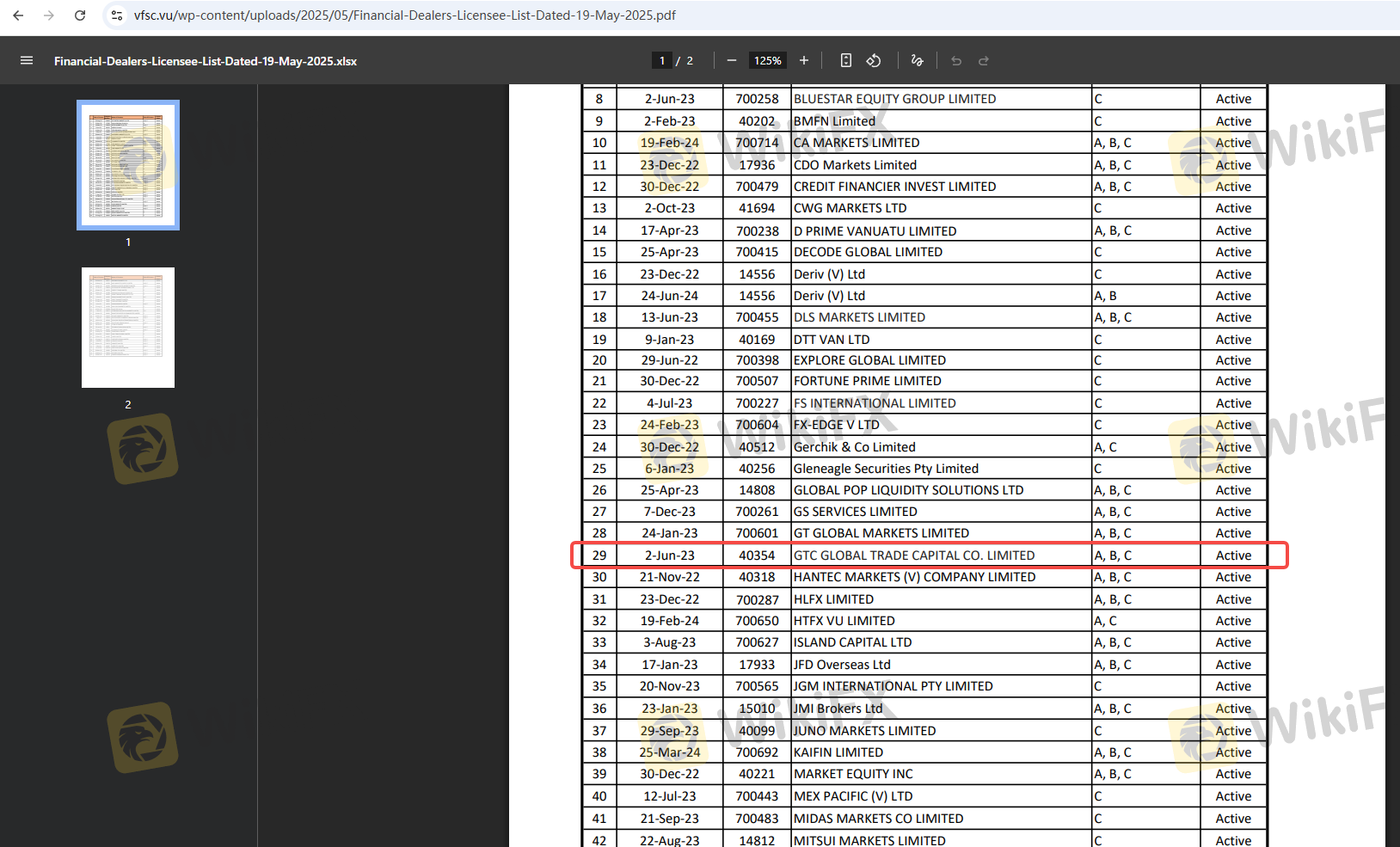Open the page 1 thumbnail
This screenshot has width=1400, height=847.
(x=128, y=165)
